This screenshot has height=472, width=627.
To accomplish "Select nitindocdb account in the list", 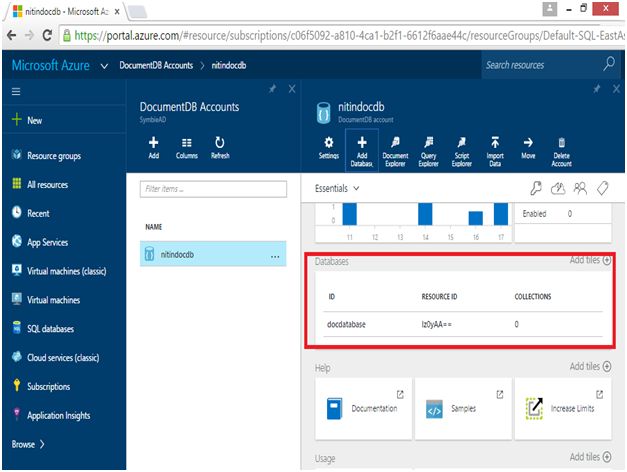I will click(x=213, y=254).
